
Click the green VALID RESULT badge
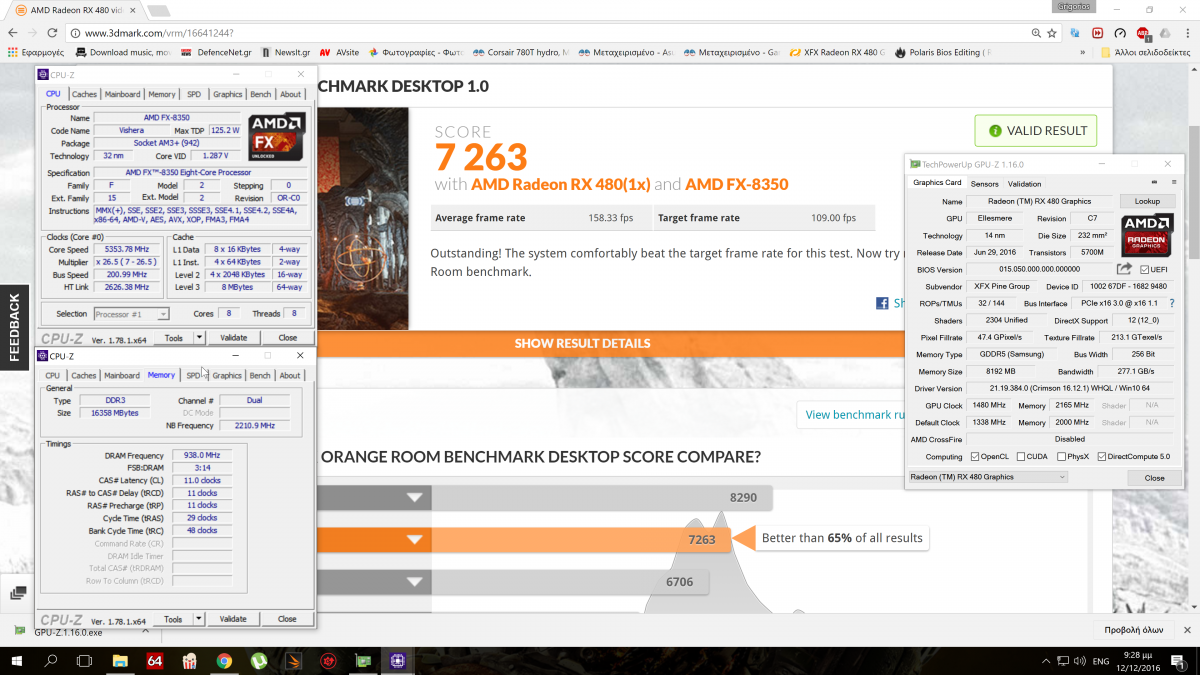pos(1036,131)
